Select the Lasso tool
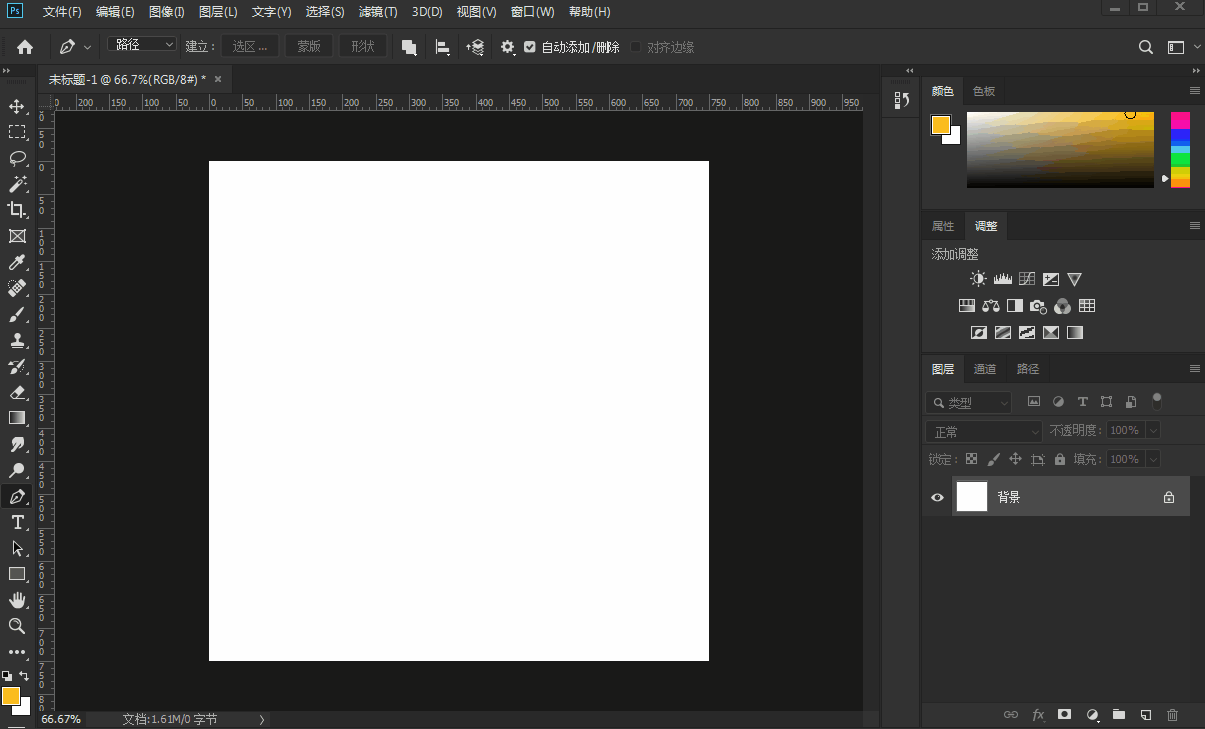The width and height of the screenshot is (1205, 729). [17, 158]
